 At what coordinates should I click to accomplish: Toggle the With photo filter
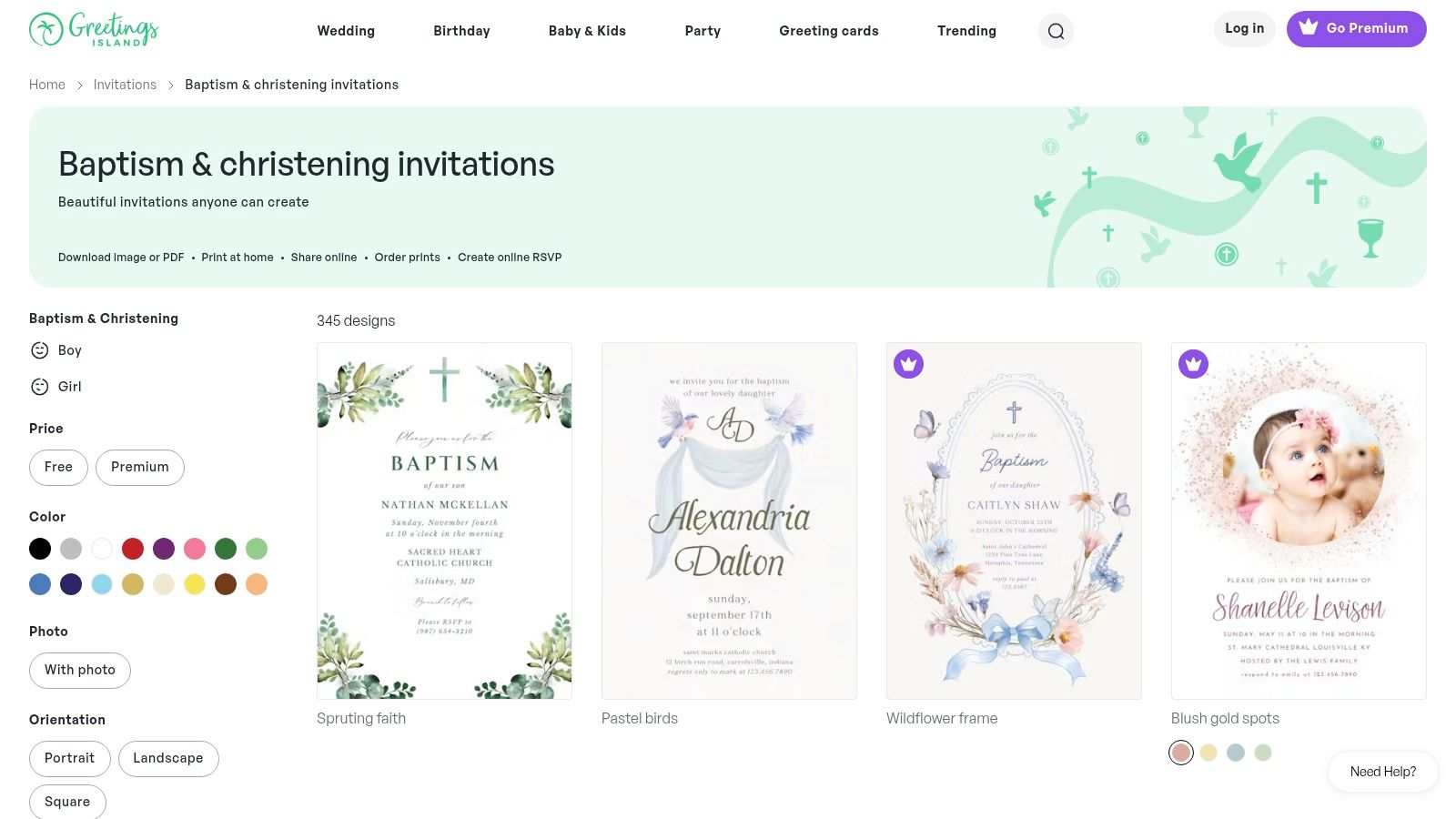click(x=80, y=670)
